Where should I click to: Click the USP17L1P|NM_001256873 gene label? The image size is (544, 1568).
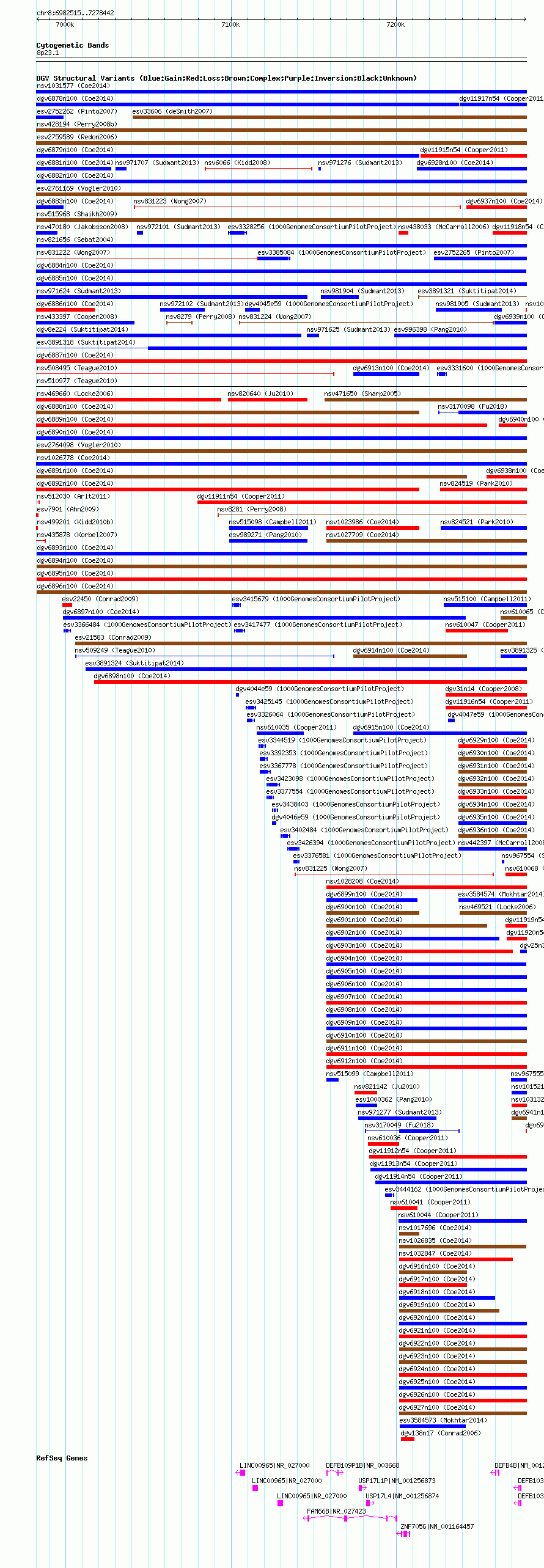pyautogui.click(x=397, y=1481)
